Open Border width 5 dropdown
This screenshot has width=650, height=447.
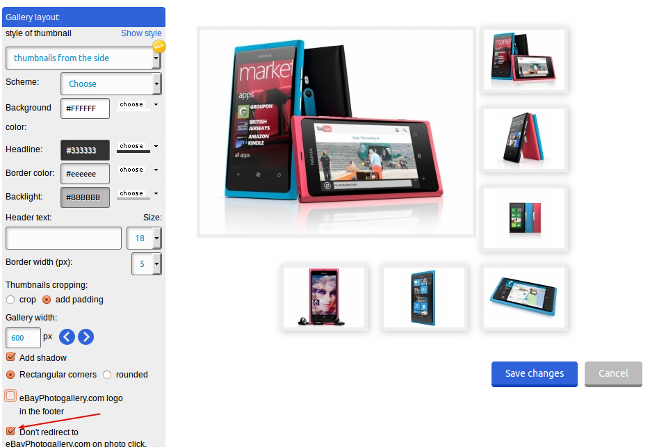point(146,264)
